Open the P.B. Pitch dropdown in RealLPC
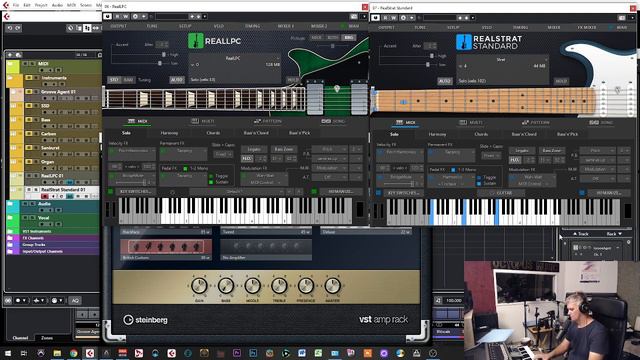The width and height of the screenshot is (640, 360). click(x=330, y=149)
